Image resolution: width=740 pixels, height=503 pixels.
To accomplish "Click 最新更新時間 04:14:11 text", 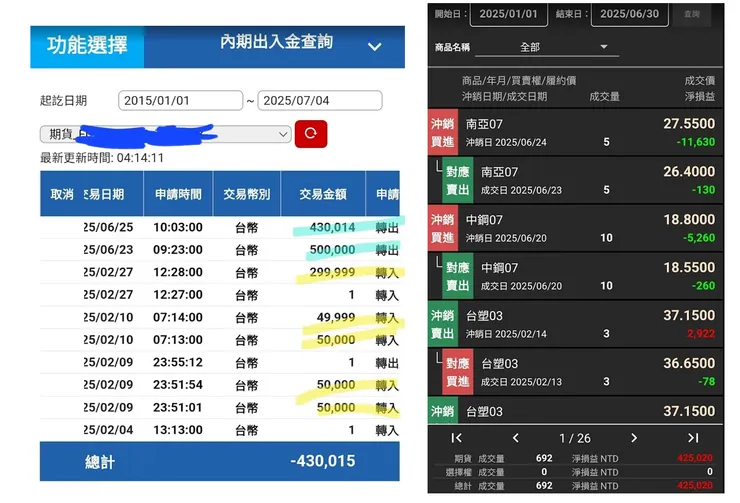I will click(102, 158).
